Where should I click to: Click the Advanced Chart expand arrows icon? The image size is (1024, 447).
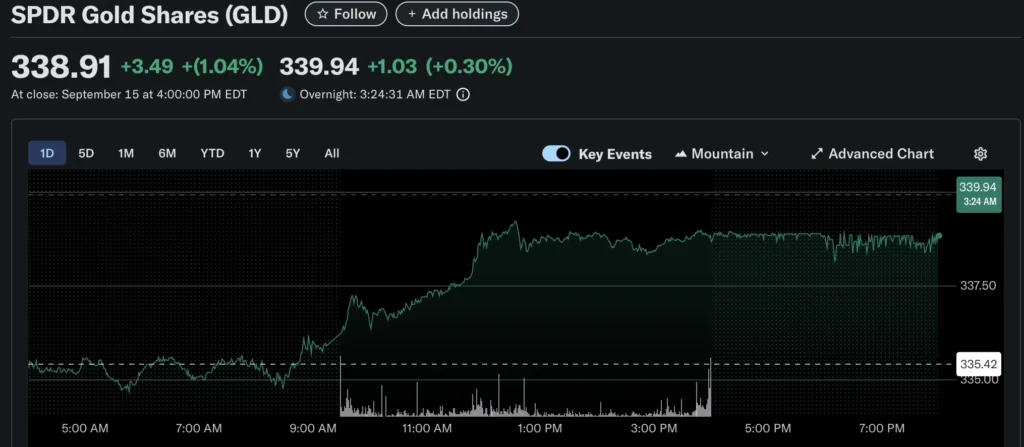click(x=817, y=154)
